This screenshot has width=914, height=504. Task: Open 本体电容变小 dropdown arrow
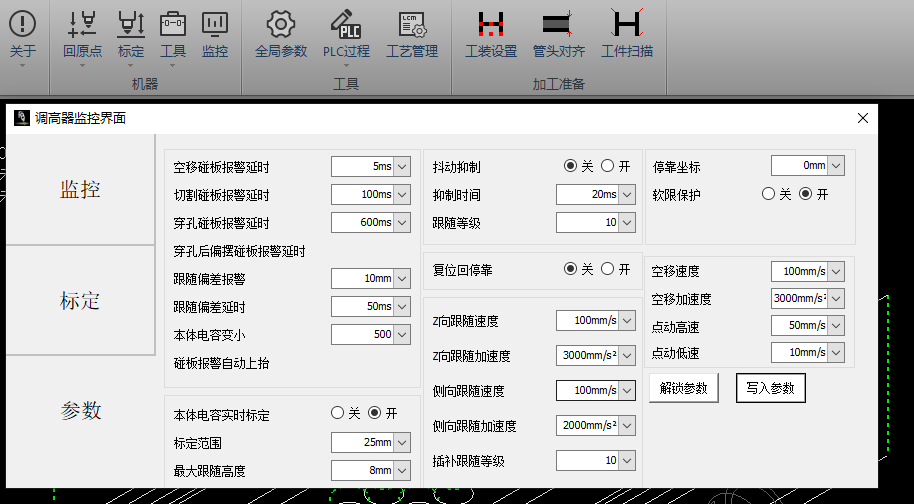(402, 334)
